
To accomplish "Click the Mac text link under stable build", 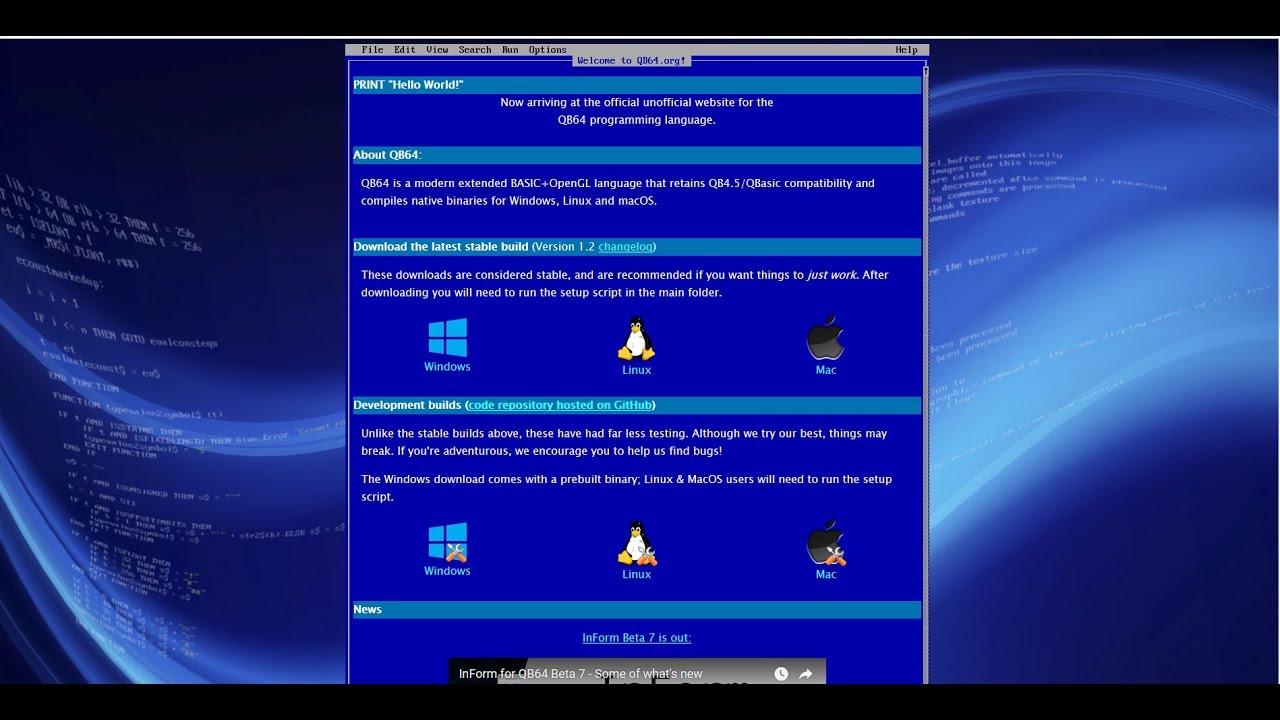I will pyautogui.click(x=826, y=370).
